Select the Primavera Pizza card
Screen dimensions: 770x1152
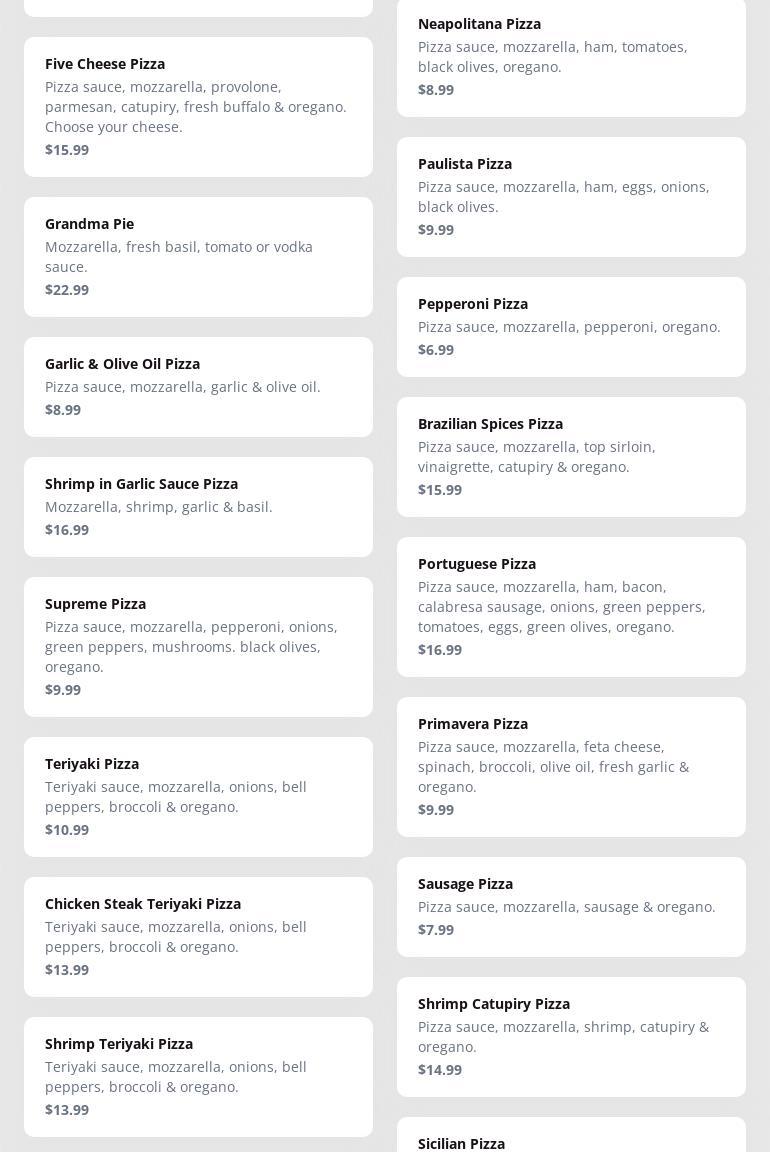[x=571, y=766]
